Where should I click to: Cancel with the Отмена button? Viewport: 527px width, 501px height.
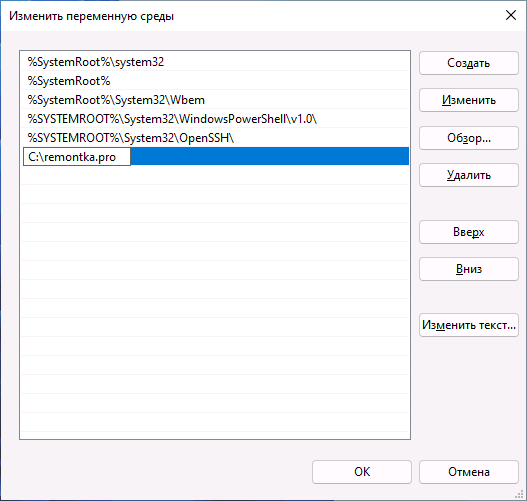469,472
